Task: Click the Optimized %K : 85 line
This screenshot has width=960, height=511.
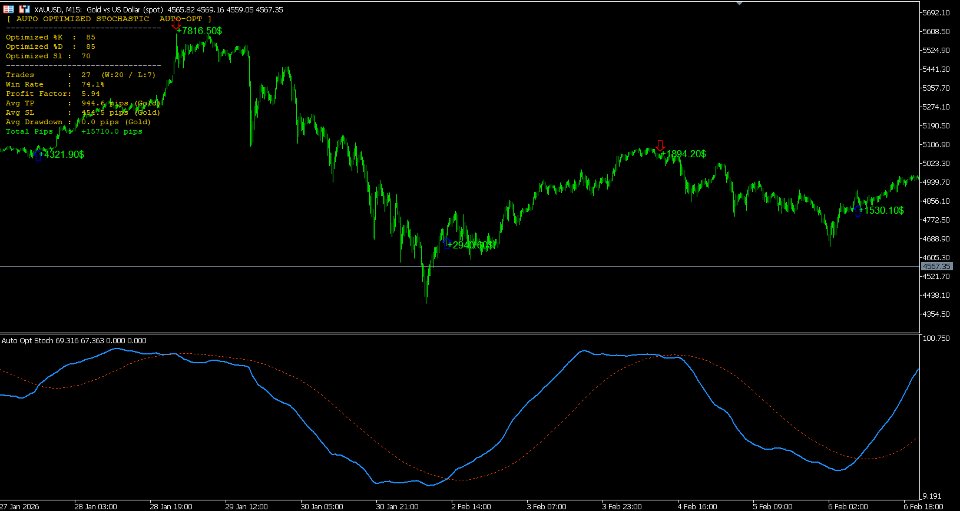Action: [51, 37]
